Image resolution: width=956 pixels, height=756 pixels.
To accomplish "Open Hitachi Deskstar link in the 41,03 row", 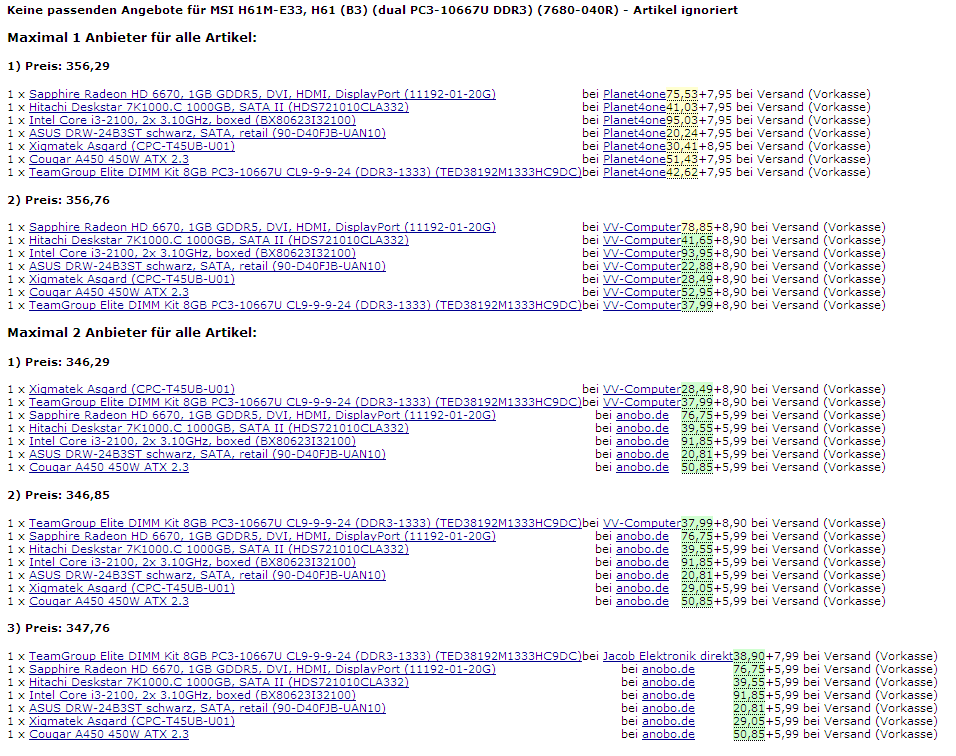I will (x=219, y=107).
